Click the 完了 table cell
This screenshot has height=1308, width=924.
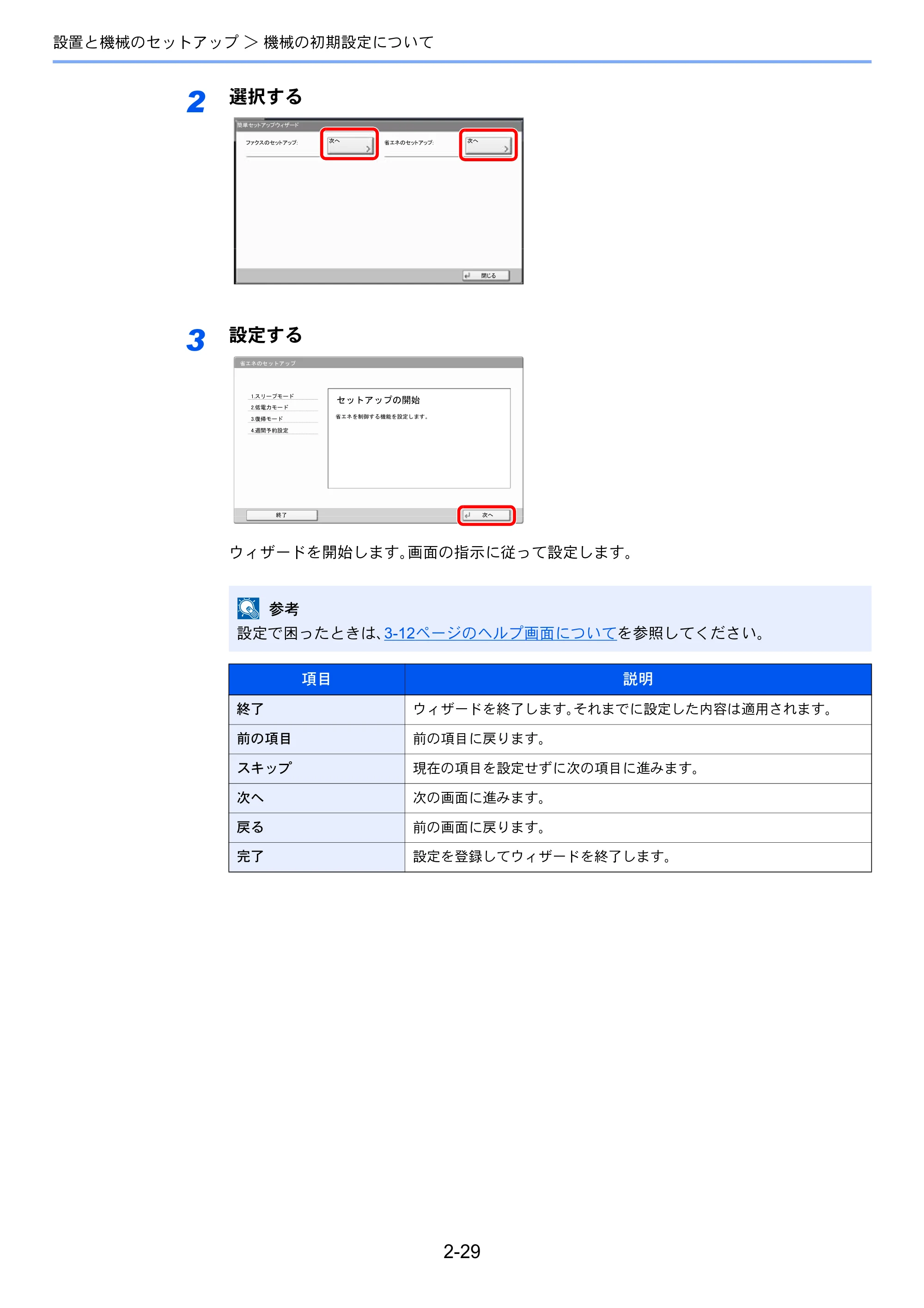pos(316,857)
